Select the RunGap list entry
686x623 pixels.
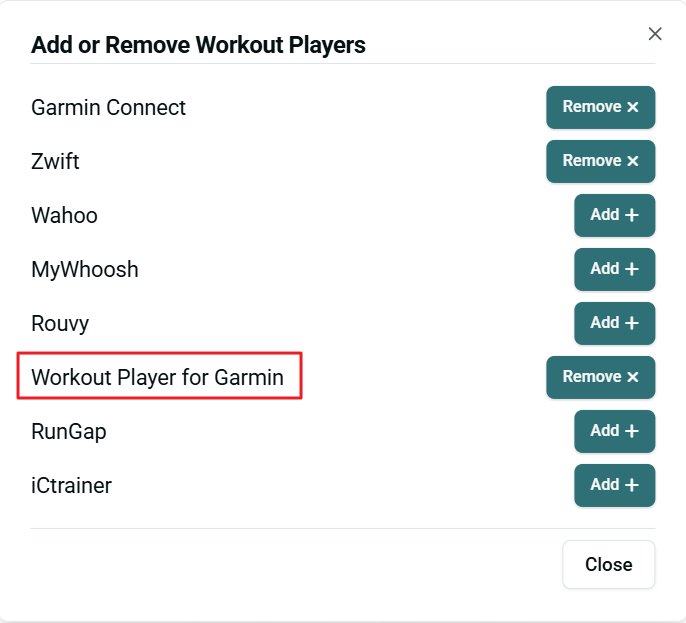coord(68,431)
